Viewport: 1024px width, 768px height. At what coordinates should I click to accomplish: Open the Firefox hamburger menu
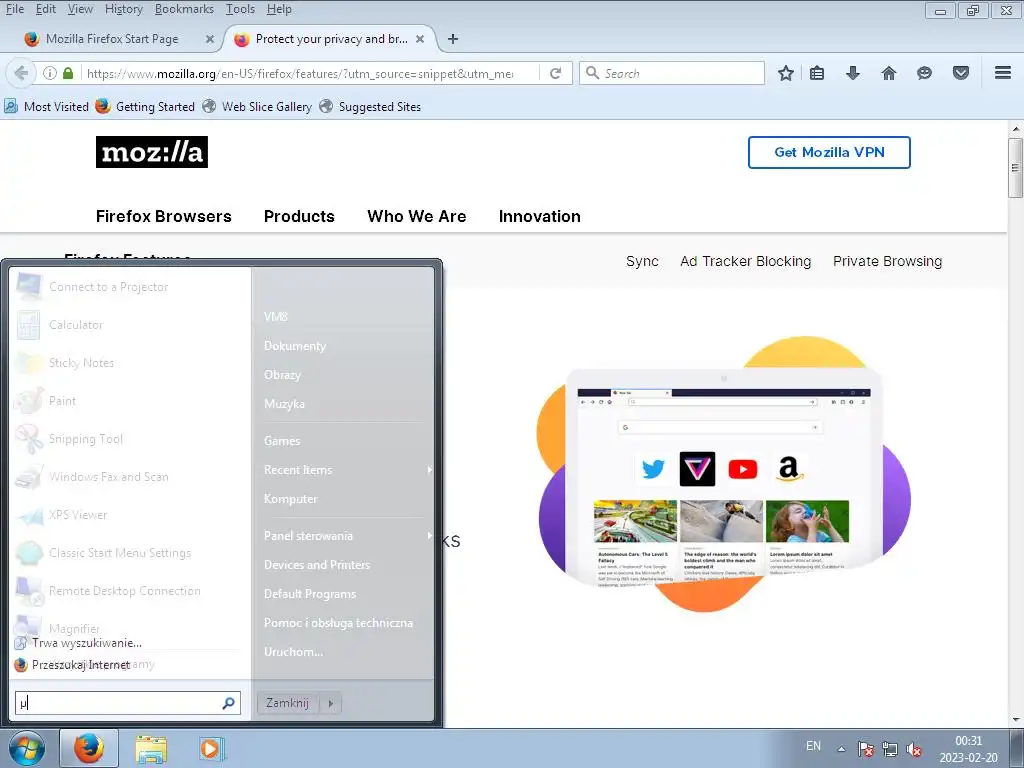click(1003, 72)
